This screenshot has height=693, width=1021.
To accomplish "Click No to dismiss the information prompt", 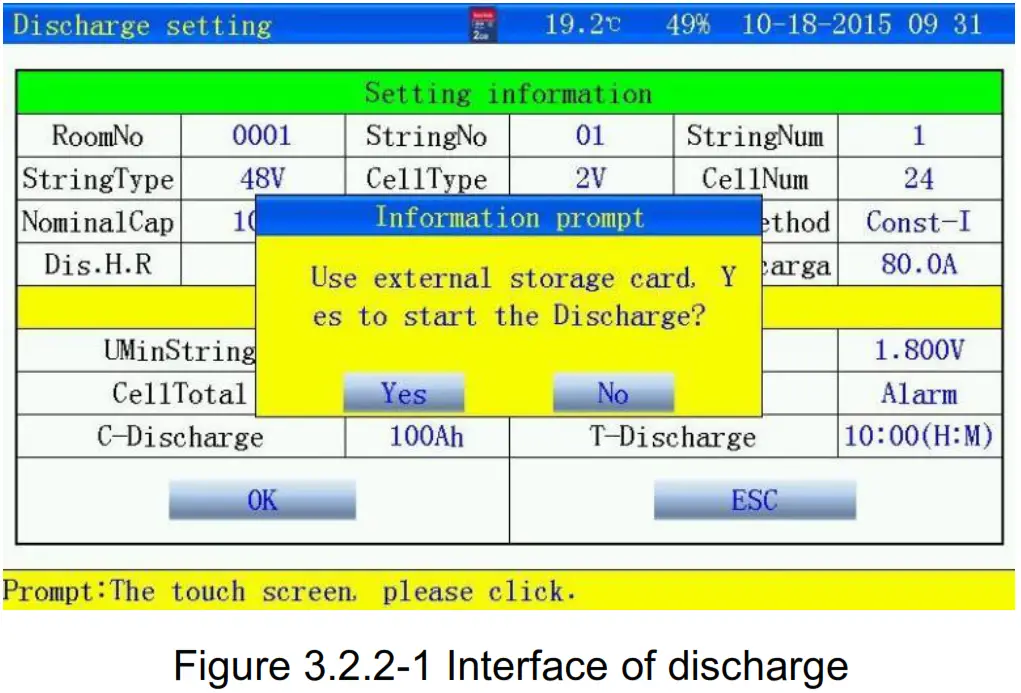I will 613,392.
